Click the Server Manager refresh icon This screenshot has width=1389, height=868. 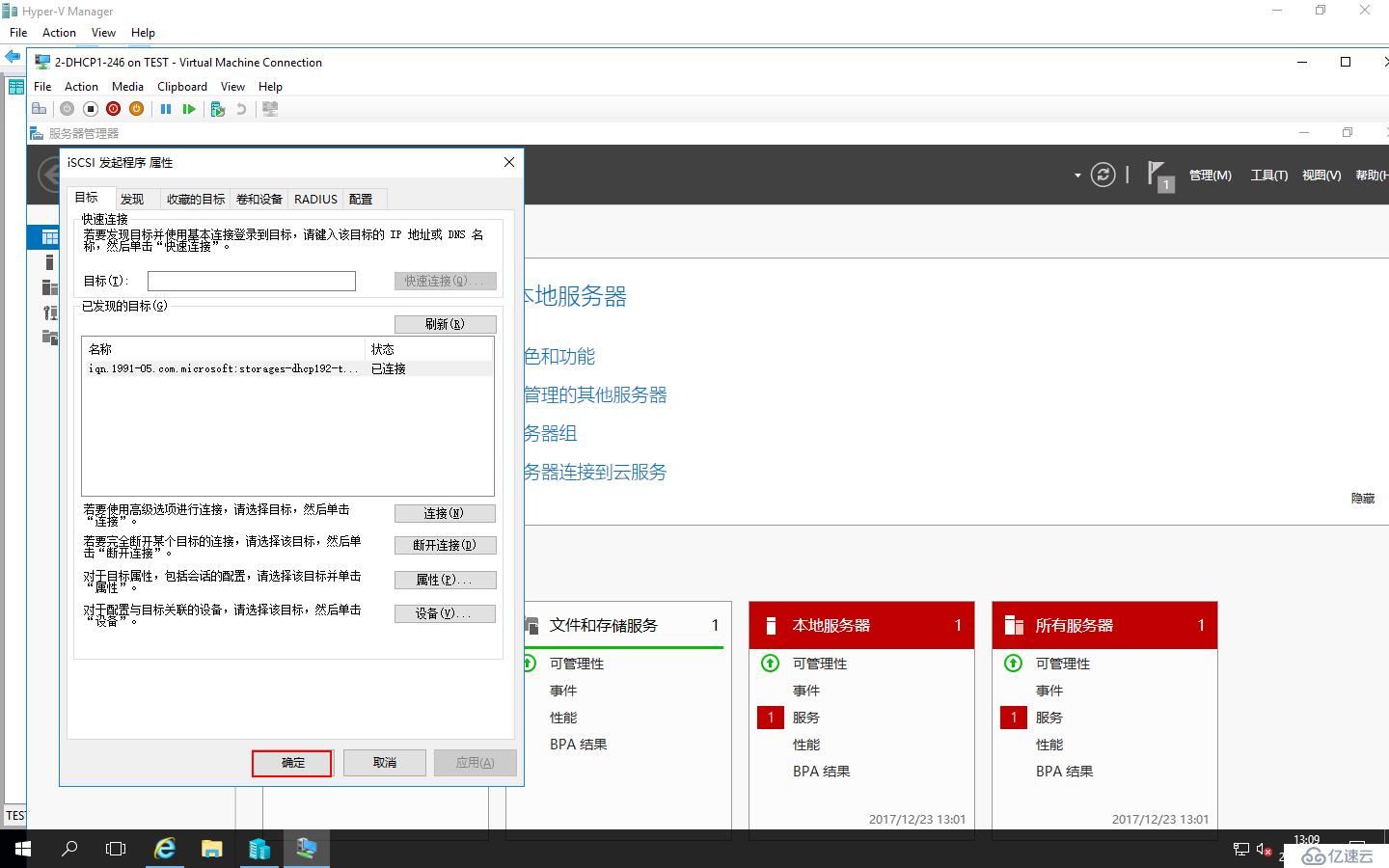click(1103, 175)
